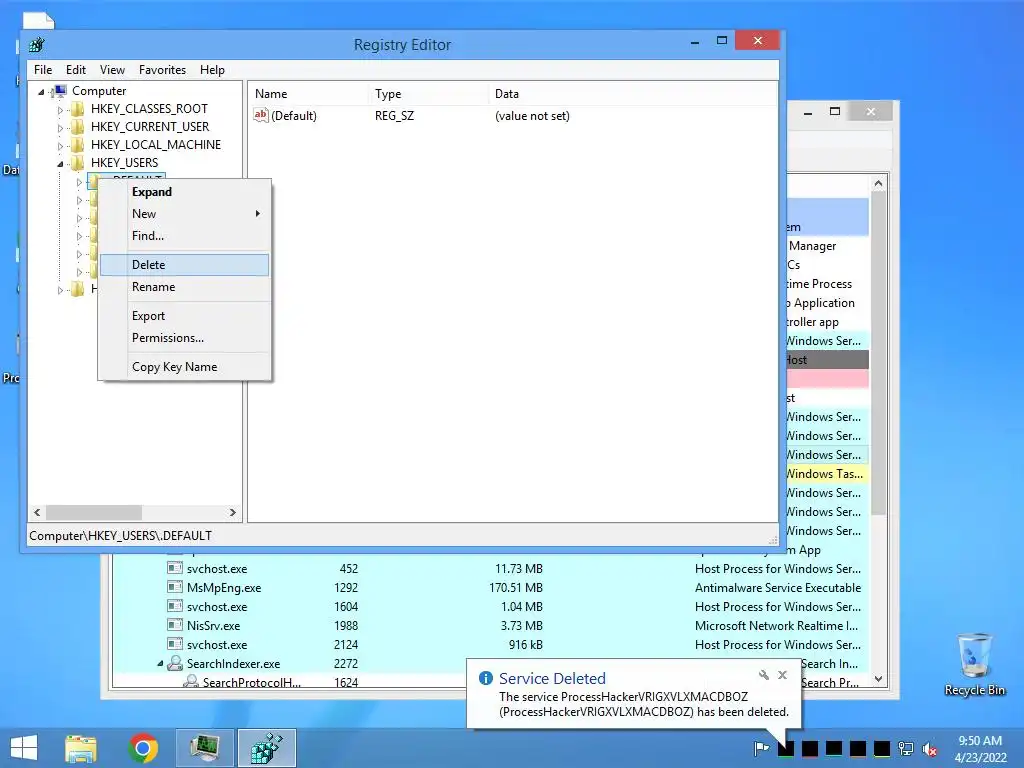The image size is (1024, 768).
Task: Choose Copy Key Name from context menu
Action: pyautogui.click(x=184, y=366)
